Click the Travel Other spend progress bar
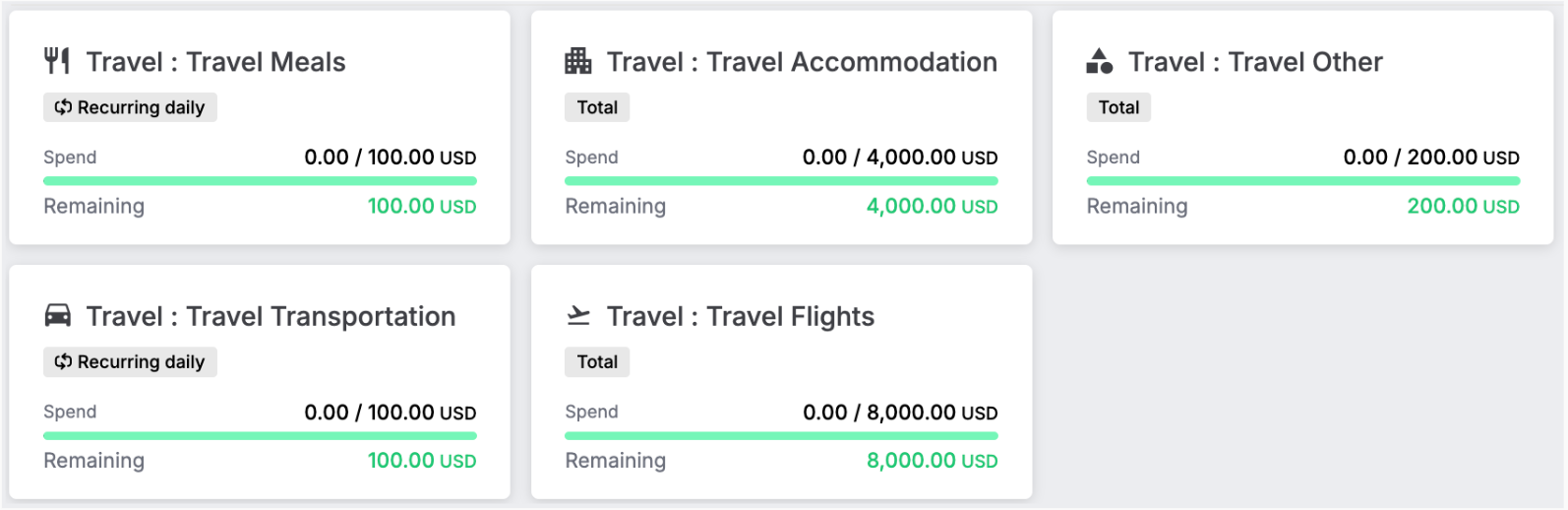 click(x=1302, y=181)
